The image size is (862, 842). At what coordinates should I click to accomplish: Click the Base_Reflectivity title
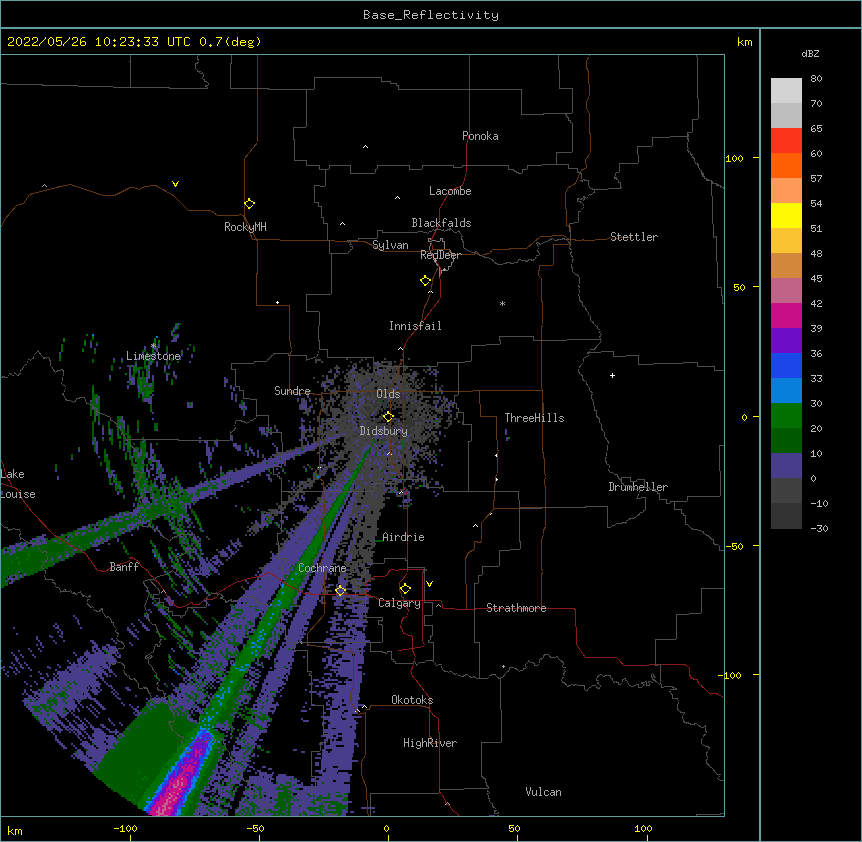(431, 15)
